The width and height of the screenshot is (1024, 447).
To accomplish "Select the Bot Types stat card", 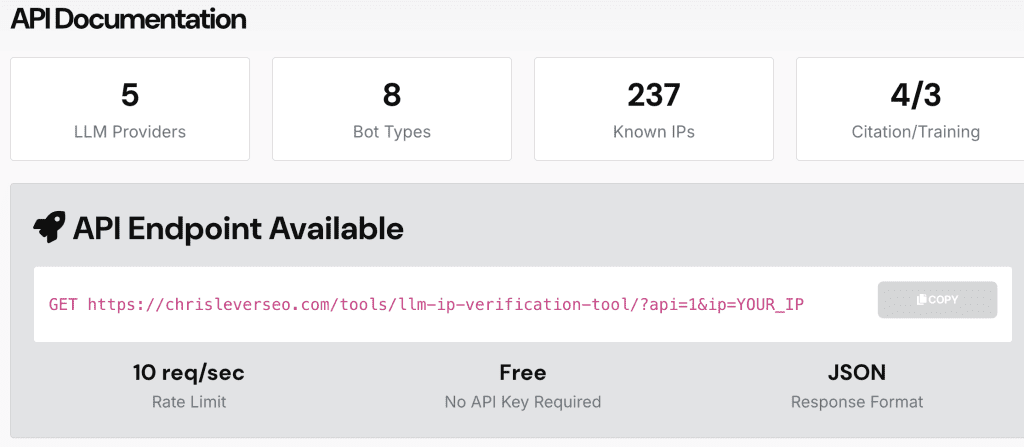I will 392,109.
